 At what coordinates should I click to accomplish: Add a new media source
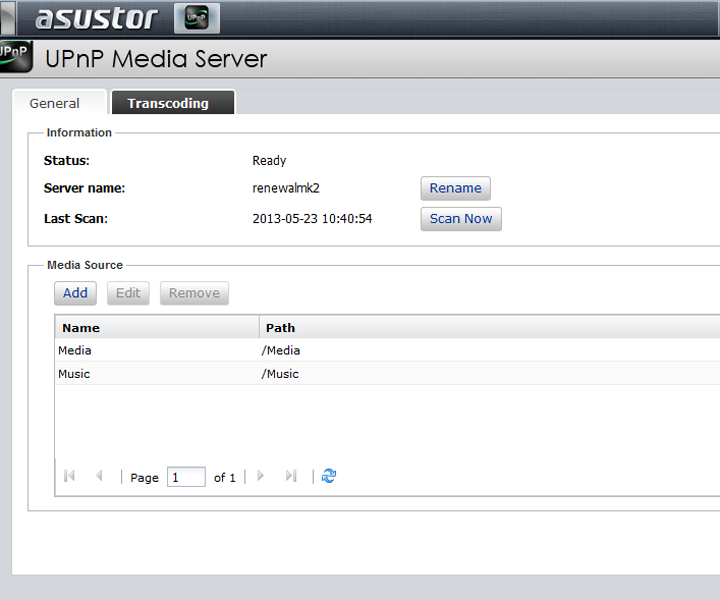(75, 293)
